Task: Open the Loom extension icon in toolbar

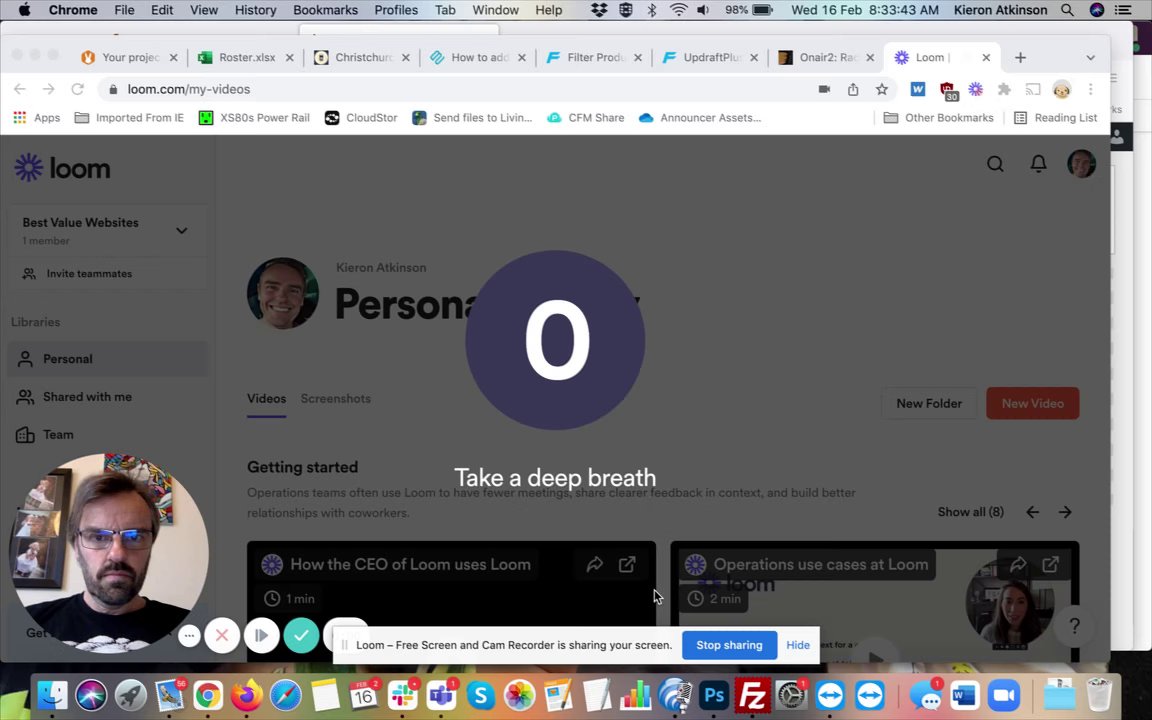Action: (x=976, y=89)
